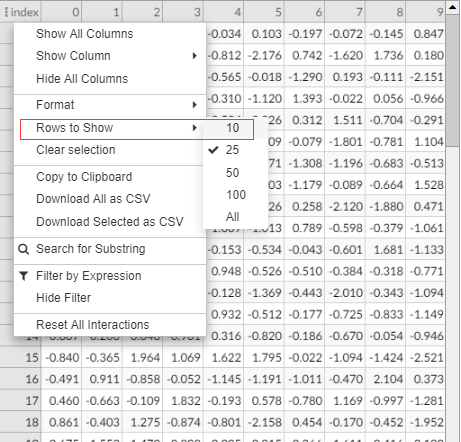The image size is (461, 442).
Task: Select row index 16
Action: 32,379
